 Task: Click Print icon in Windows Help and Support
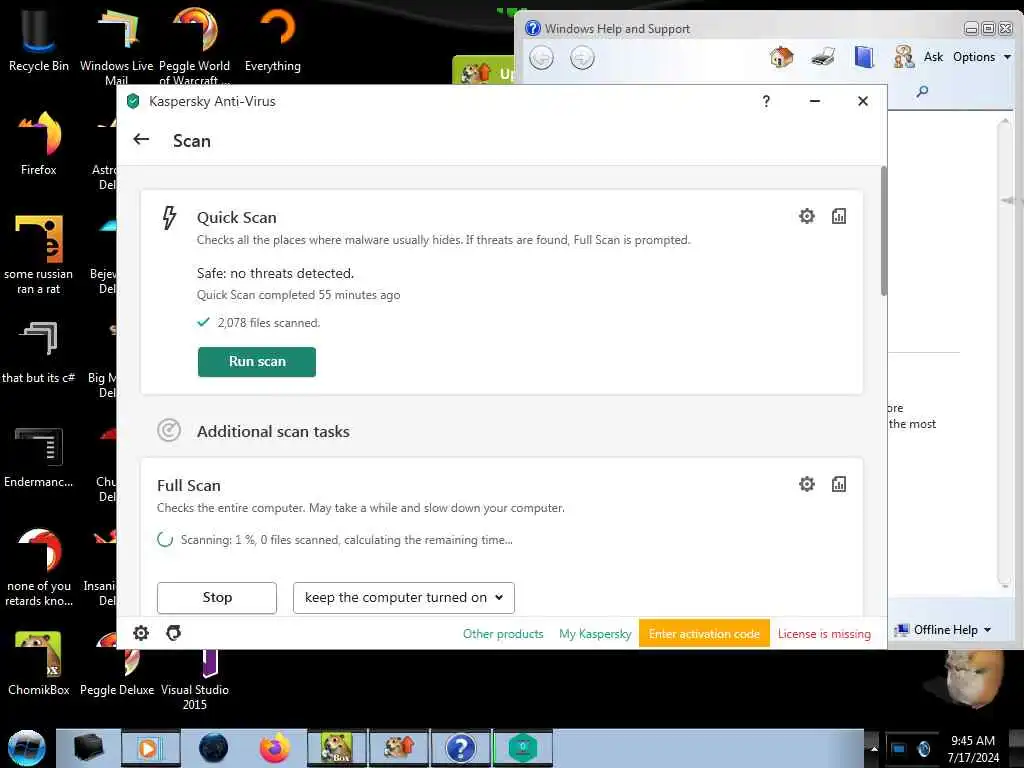click(823, 57)
